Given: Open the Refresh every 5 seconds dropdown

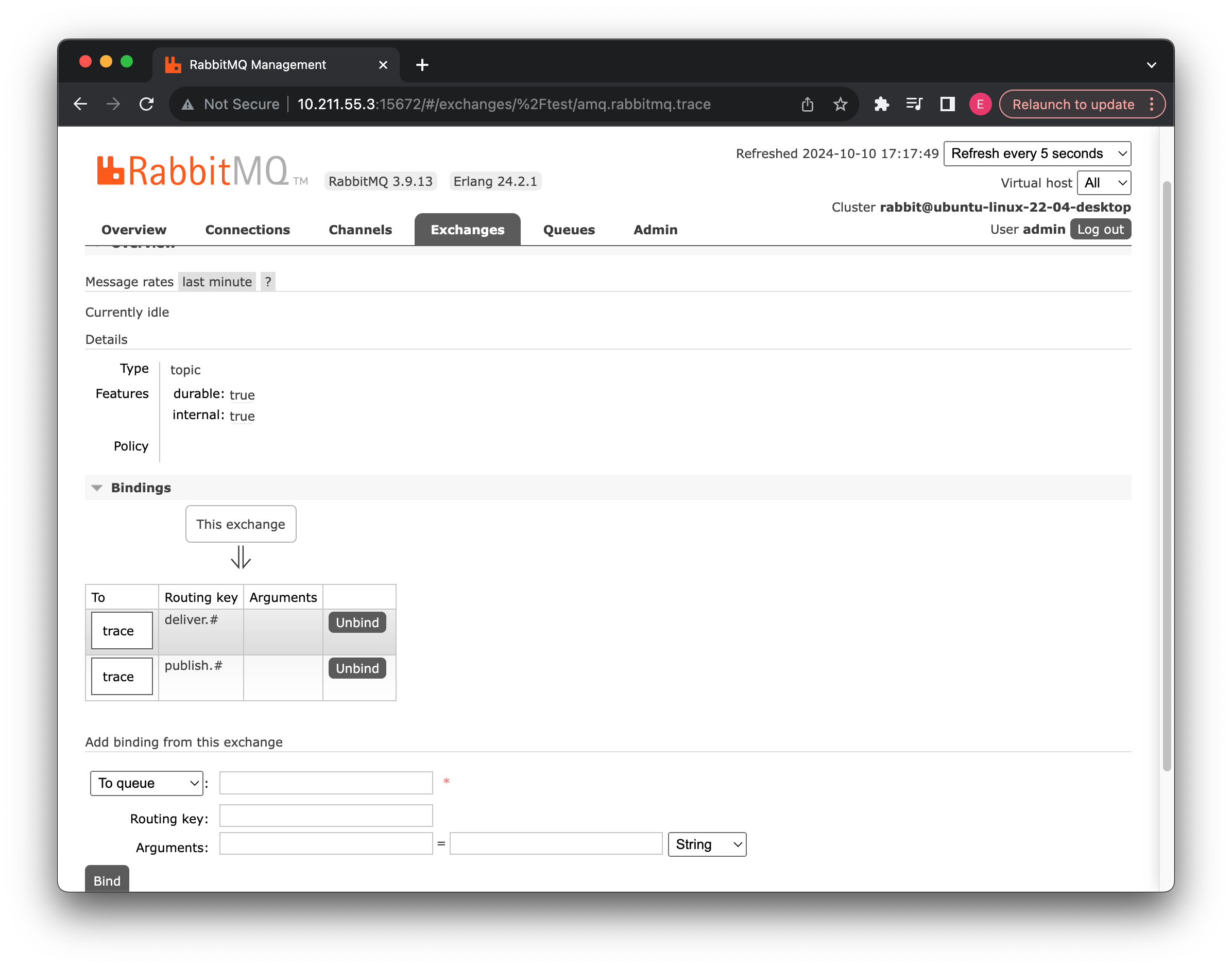Looking at the screenshot, I should coord(1037,153).
